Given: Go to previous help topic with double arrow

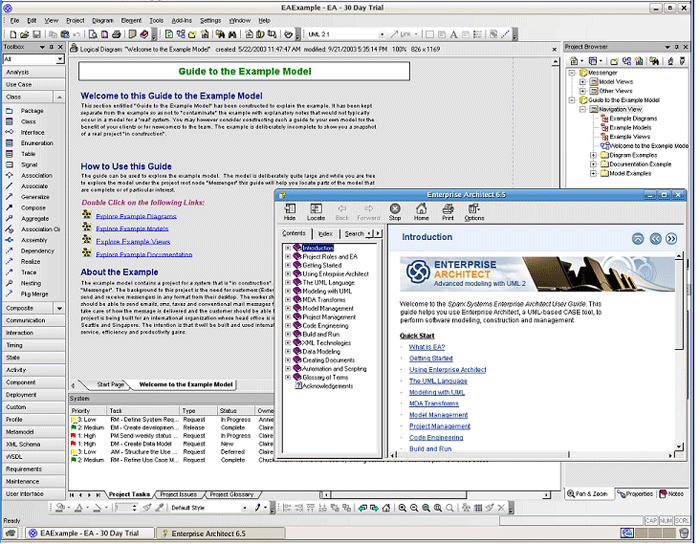Looking at the screenshot, I should point(655,239).
